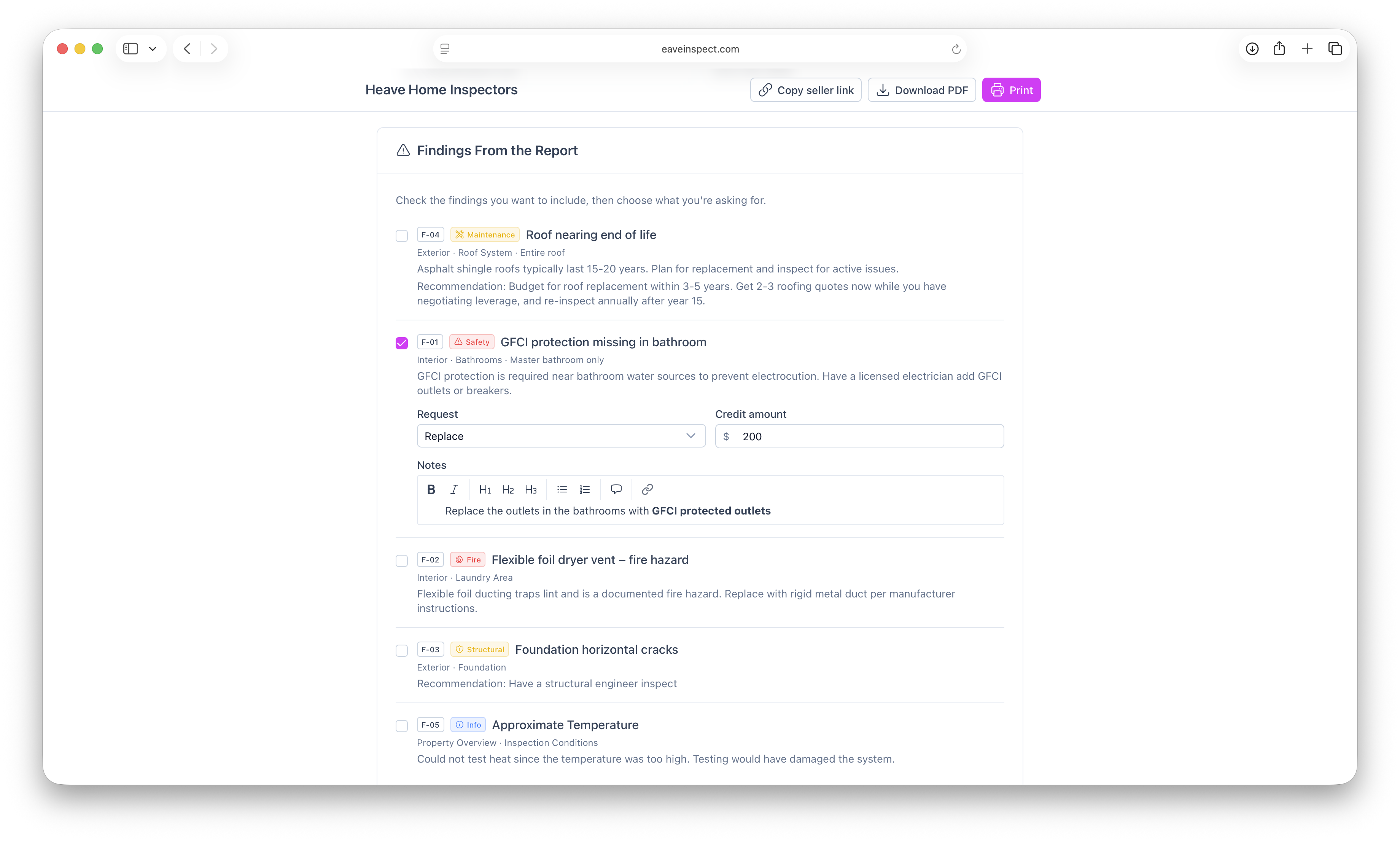The width and height of the screenshot is (1400, 841).
Task: Expand the sidebar options chevron
Action: [153, 49]
